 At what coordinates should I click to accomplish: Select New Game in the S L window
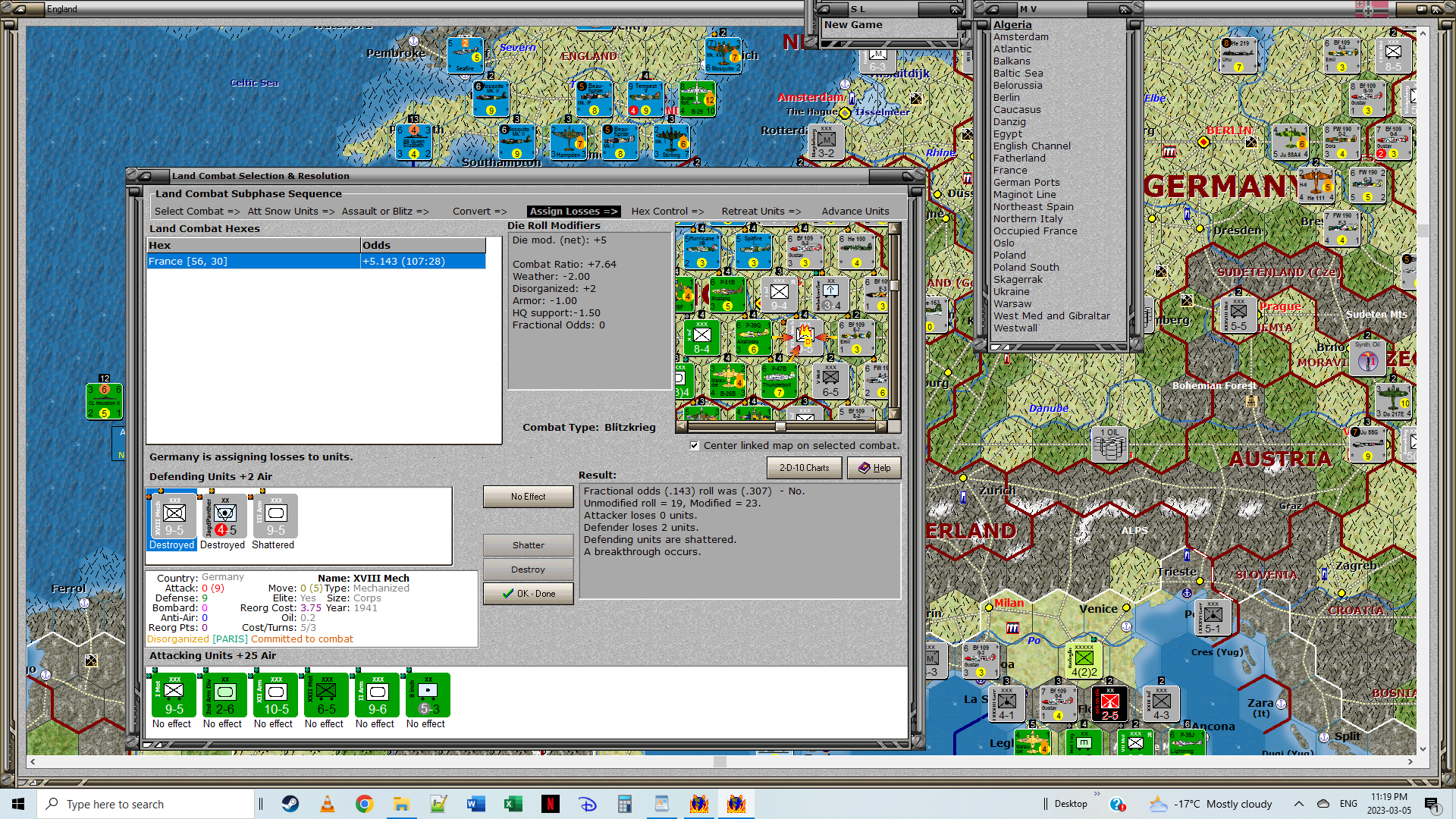[x=853, y=25]
